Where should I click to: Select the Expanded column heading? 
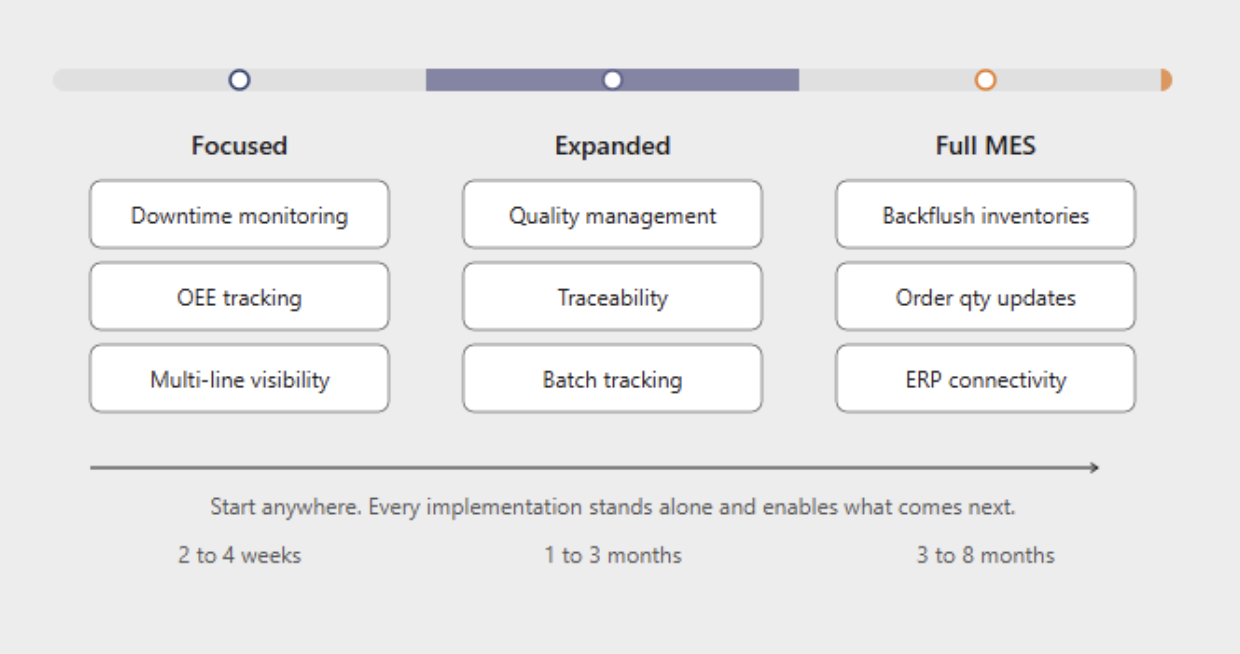pyautogui.click(x=612, y=146)
